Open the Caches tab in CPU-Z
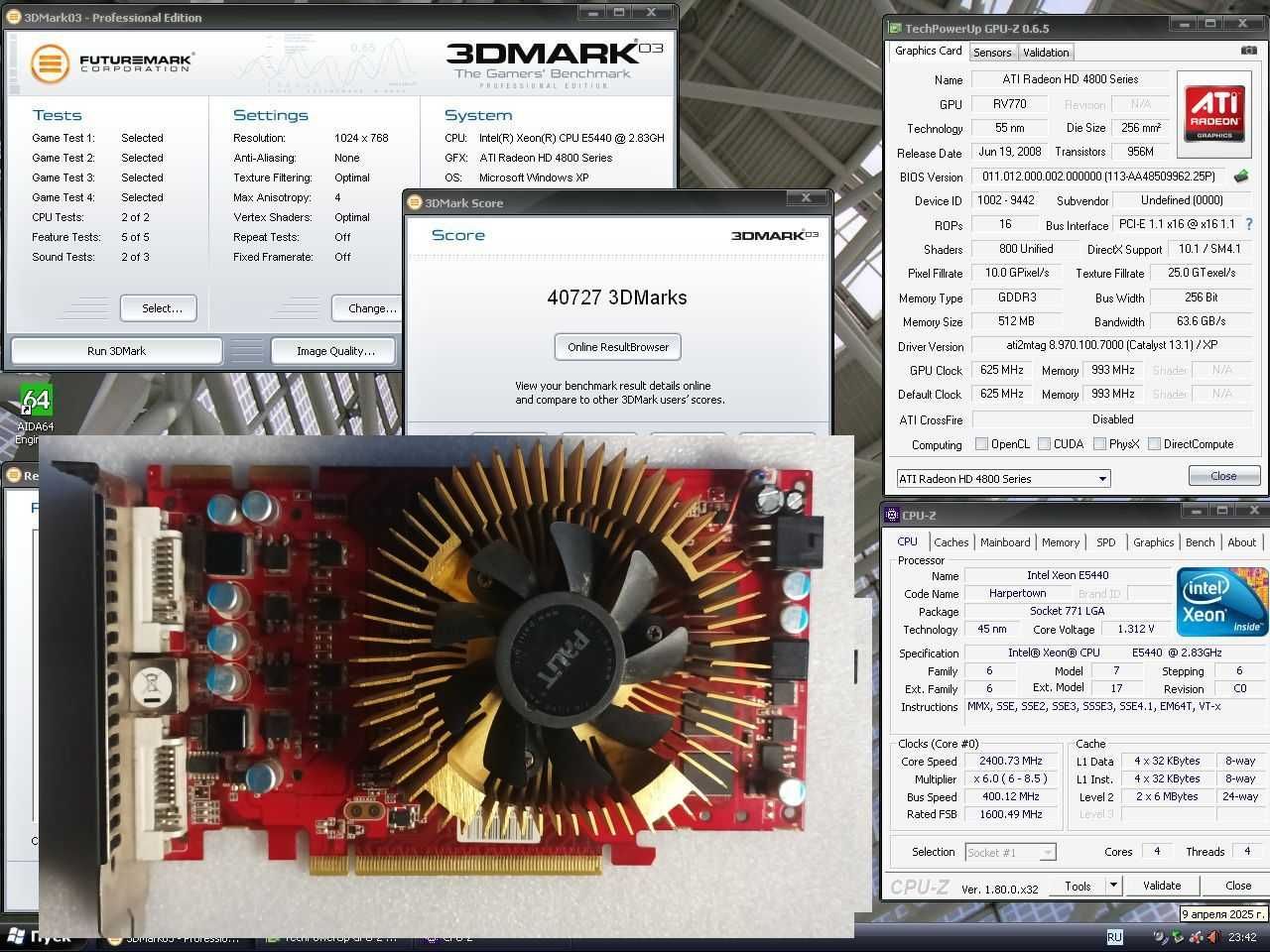This screenshot has height=952, width=1270. pyautogui.click(x=951, y=542)
